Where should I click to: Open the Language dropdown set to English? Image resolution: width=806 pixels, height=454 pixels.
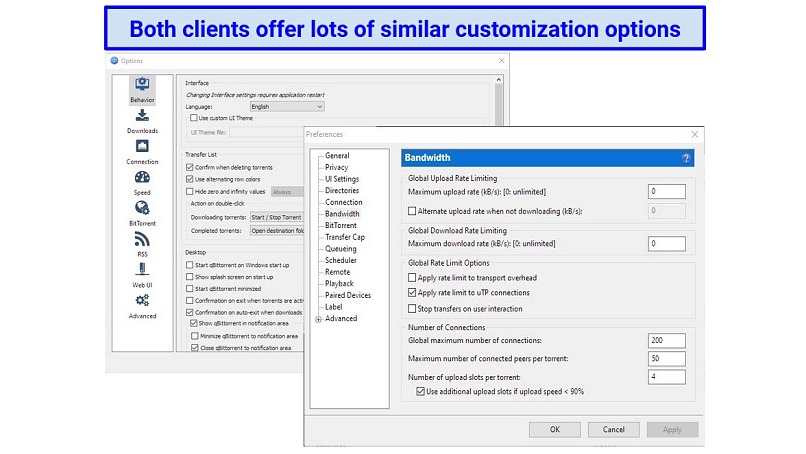287,106
